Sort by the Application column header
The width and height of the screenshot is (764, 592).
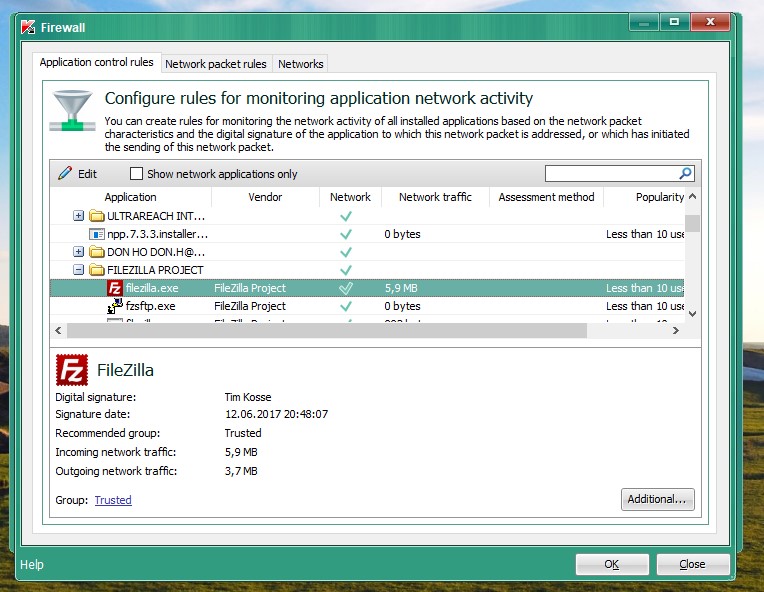click(131, 197)
